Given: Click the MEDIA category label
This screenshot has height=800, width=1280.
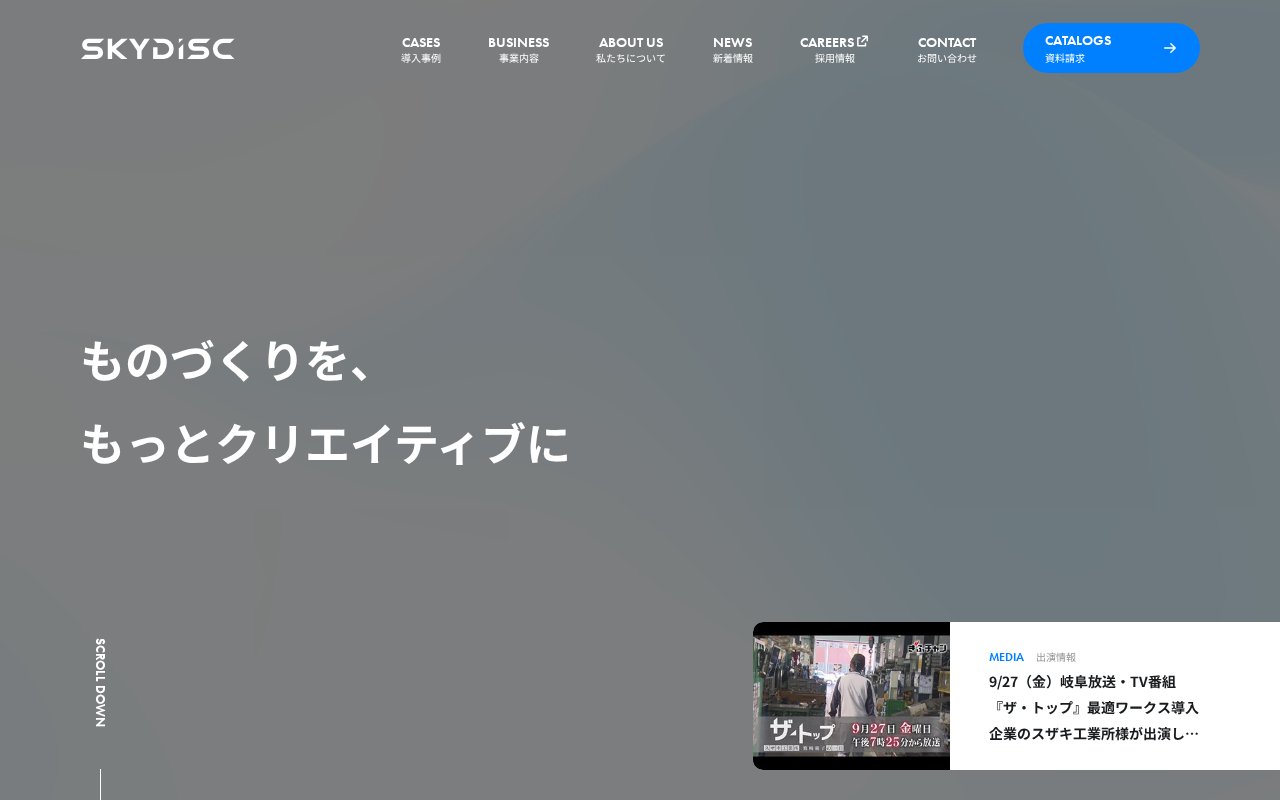Looking at the screenshot, I should [x=1006, y=657].
